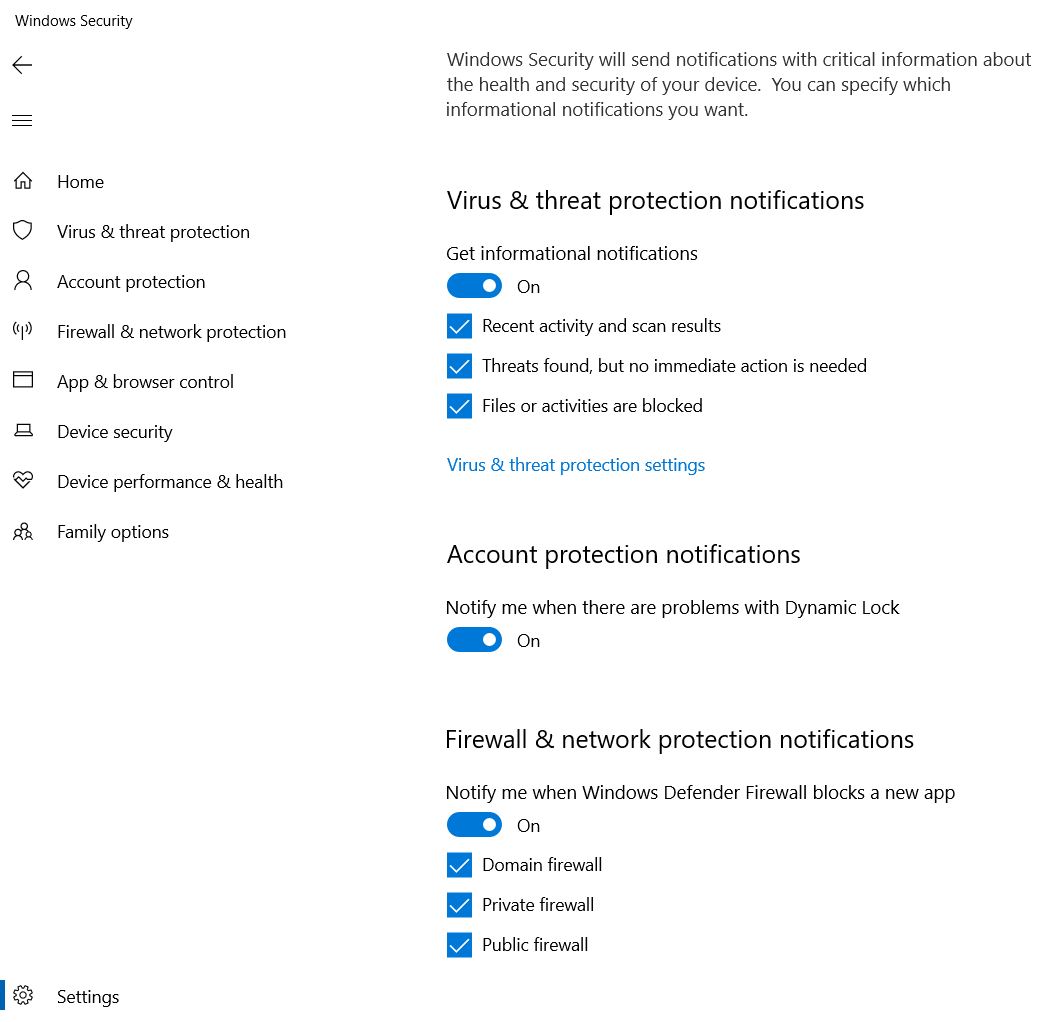Click the App & browser control icon

coord(23,381)
